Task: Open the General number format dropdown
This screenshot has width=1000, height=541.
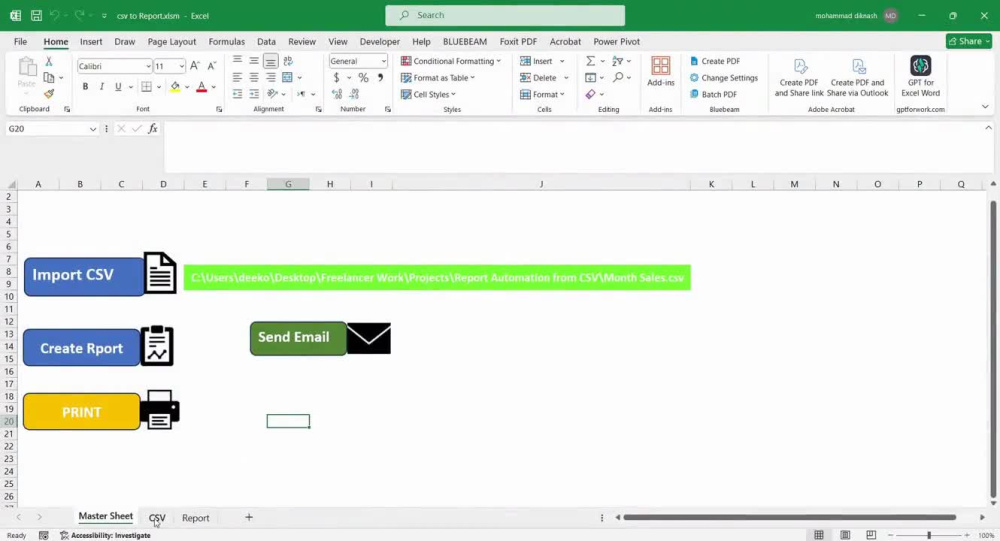Action: (383, 61)
